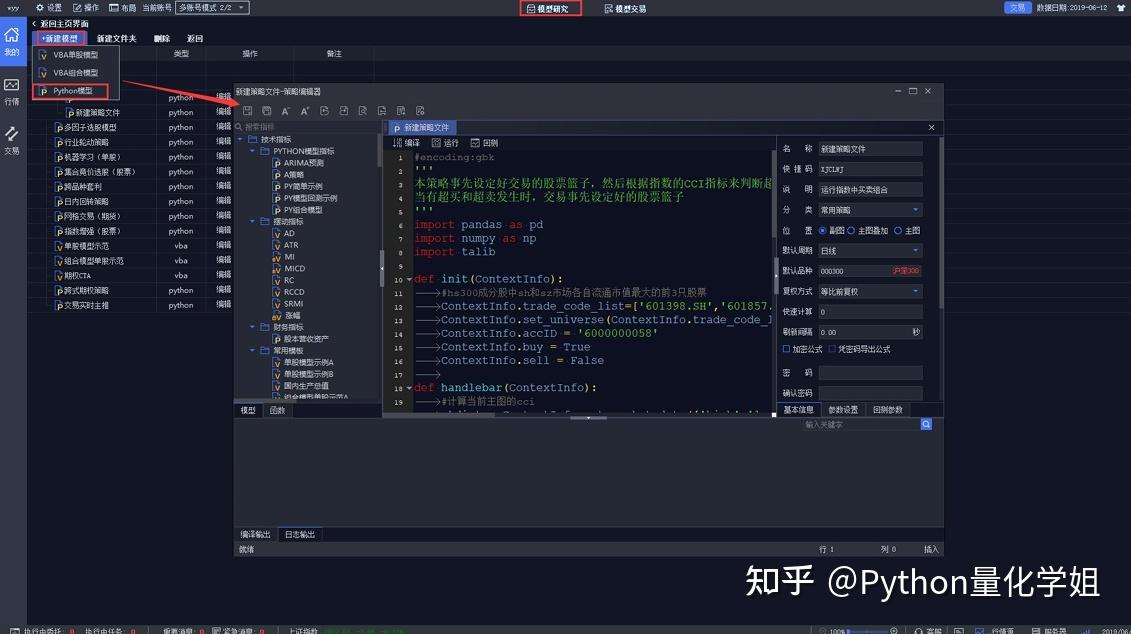Screen dimensions: 1131x634
Task: Increase editor font size with A+ icon
Action: (305, 110)
